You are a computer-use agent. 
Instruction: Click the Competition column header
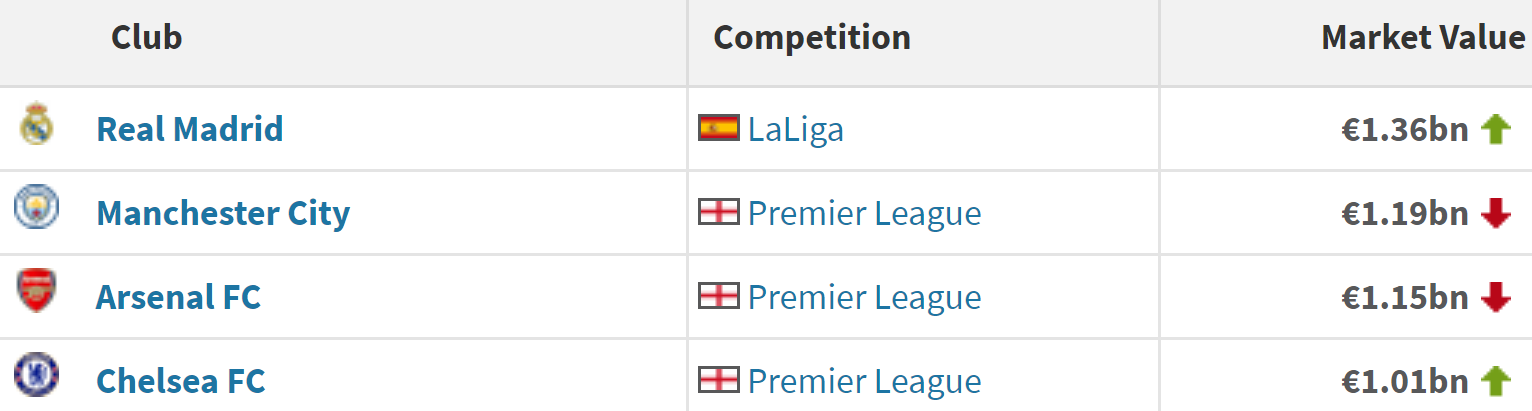point(812,38)
